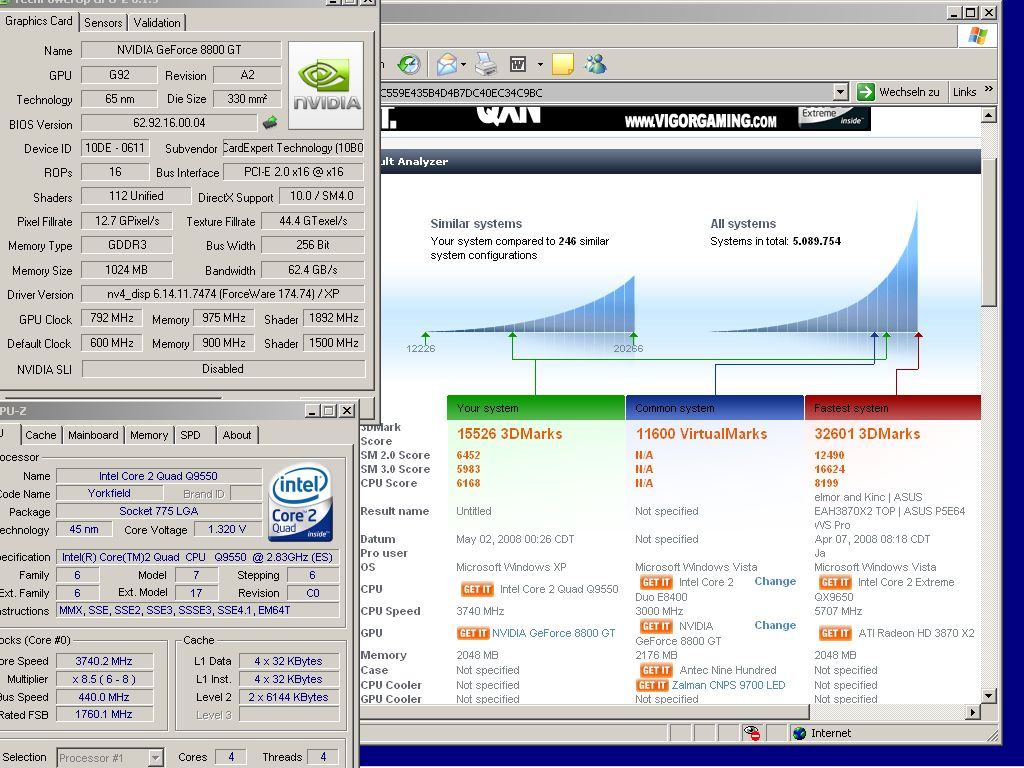The width and height of the screenshot is (1024, 768).
Task: Click GET IT badge for Intel Core 2 Quad Q9550
Action: (x=477, y=589)
